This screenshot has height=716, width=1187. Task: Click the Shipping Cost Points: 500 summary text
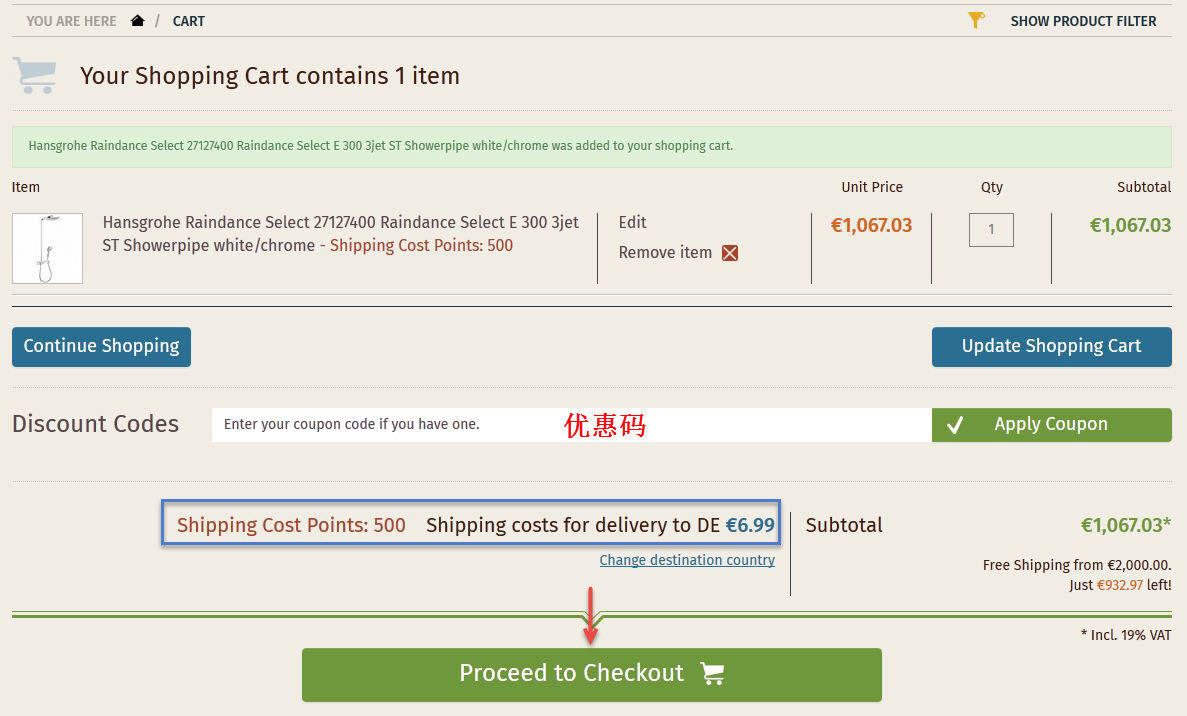291,525
